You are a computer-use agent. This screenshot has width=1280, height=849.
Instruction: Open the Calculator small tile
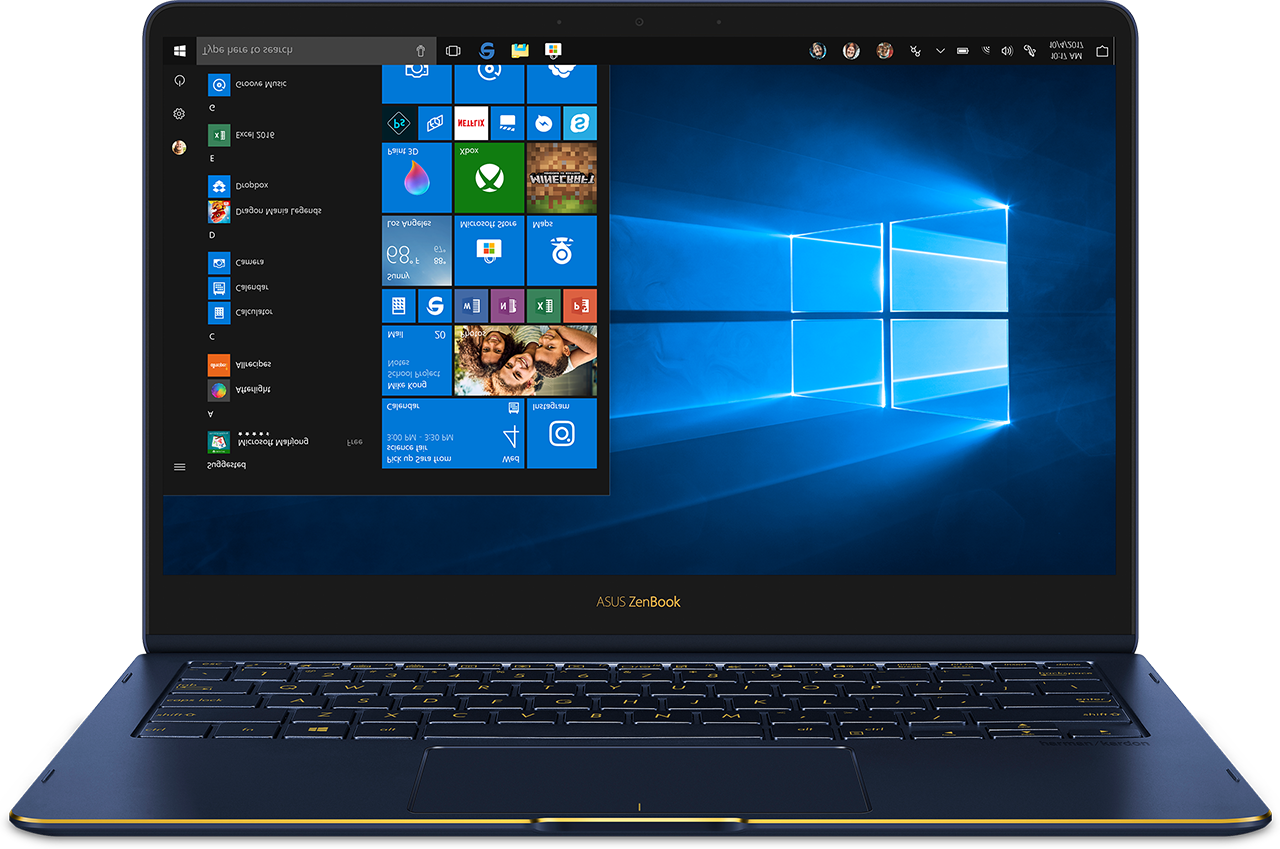pyautogui.click(x=399, y=306)
